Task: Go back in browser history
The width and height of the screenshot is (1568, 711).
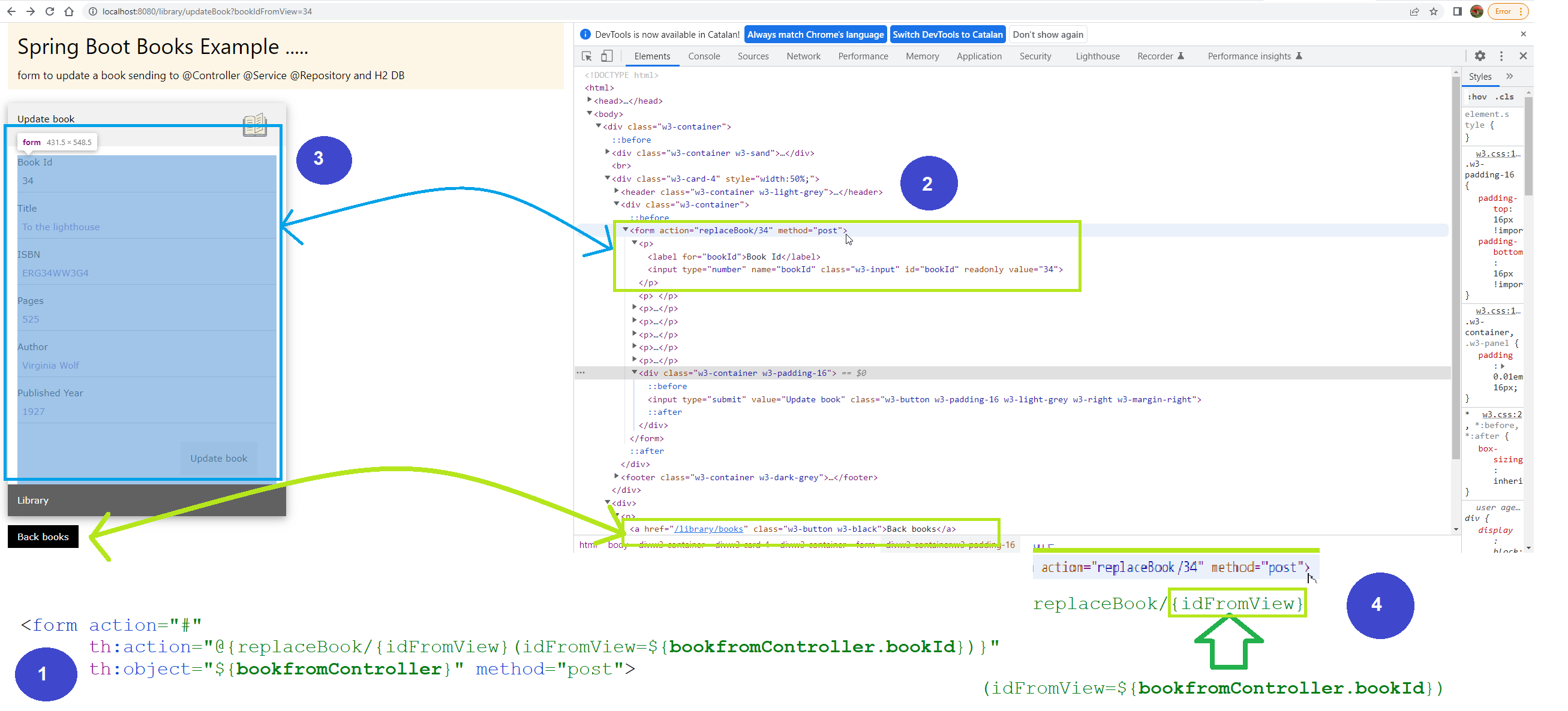Action: (11, 11)
